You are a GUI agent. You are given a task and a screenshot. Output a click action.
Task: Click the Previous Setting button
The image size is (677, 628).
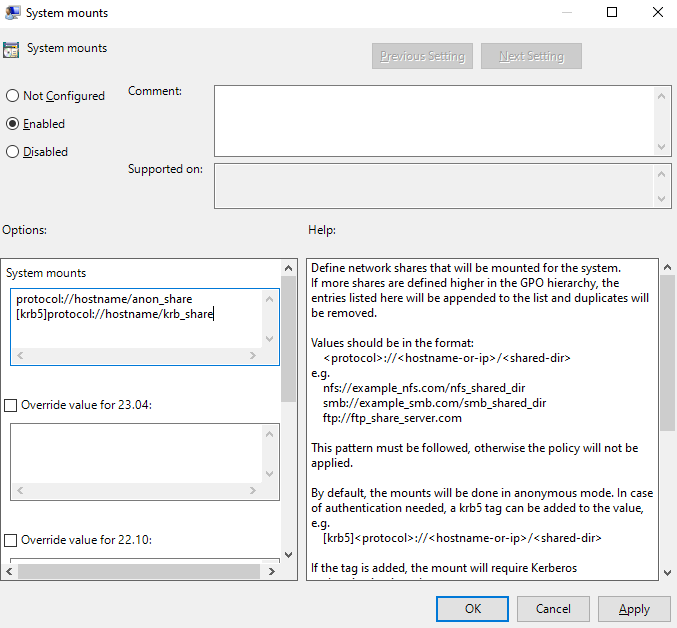tap(422, 56)
